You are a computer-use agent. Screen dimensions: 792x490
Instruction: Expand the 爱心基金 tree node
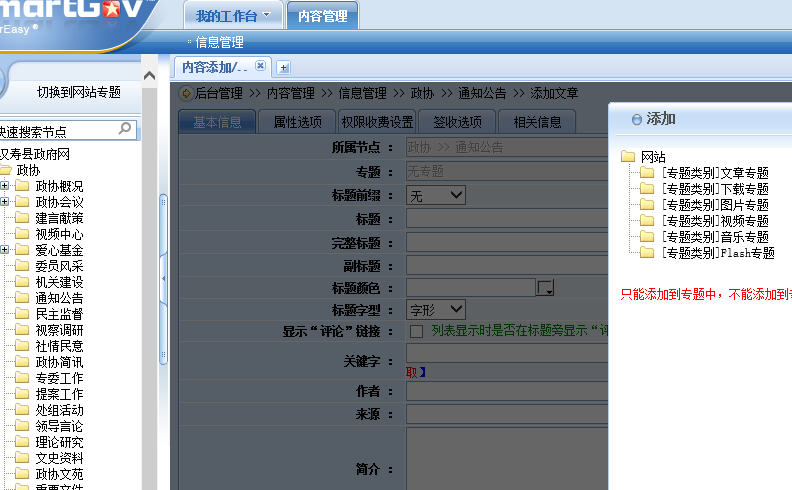[x=5, y=250]
